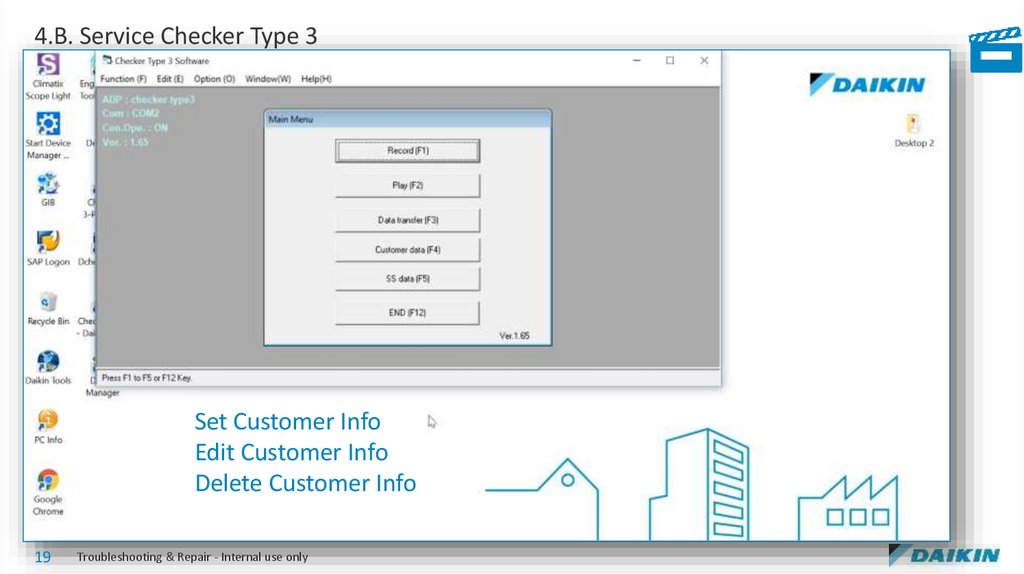Viewport: 1024px width, 574px height.
Task: Open the Help(H) menu
Action: [316, 79]
